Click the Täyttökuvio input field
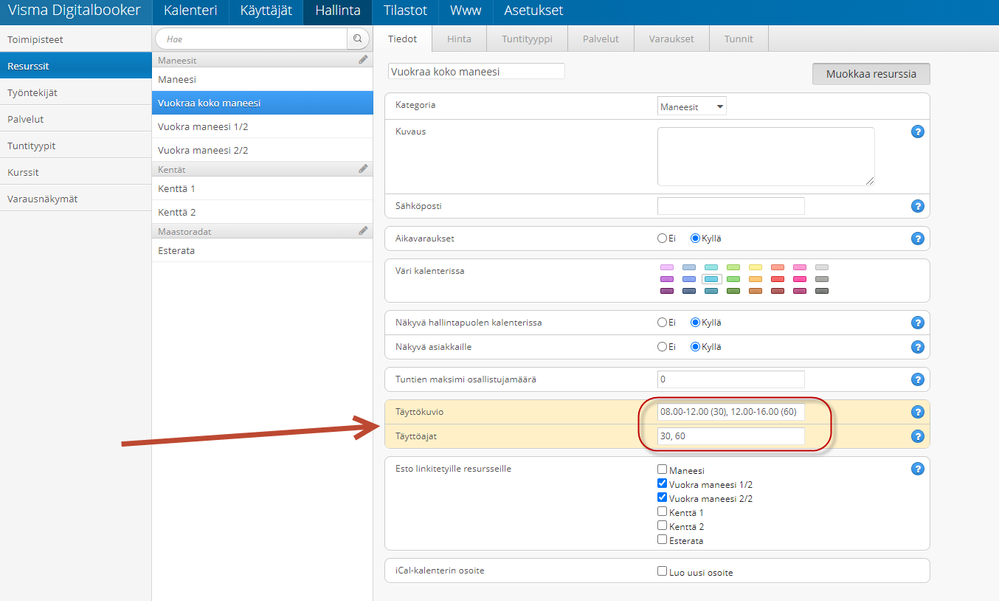999x601 pixels. pyautogui.click(x=730, y=412)
